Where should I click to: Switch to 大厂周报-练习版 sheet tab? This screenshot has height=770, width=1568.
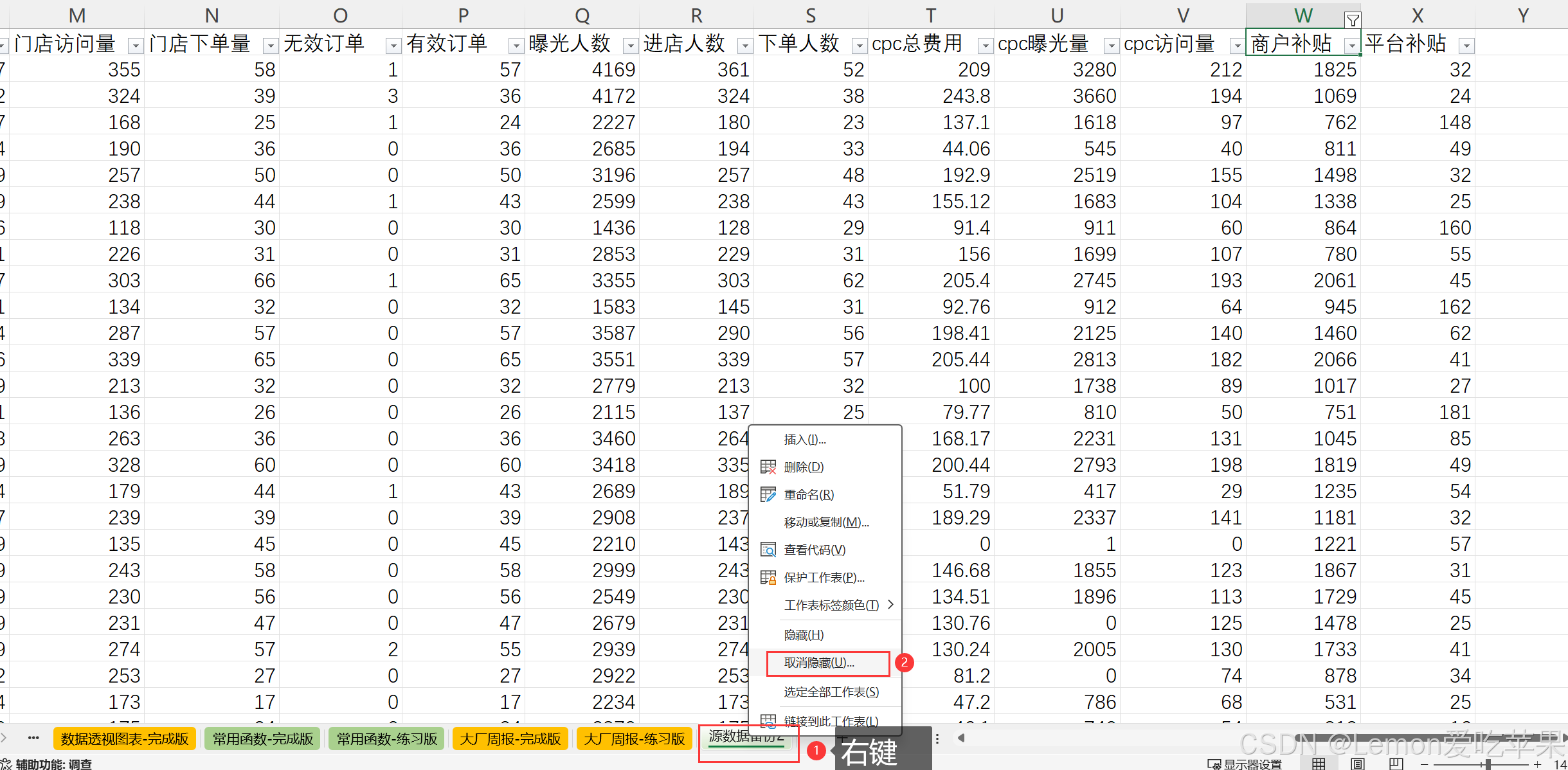click(635, 739)
